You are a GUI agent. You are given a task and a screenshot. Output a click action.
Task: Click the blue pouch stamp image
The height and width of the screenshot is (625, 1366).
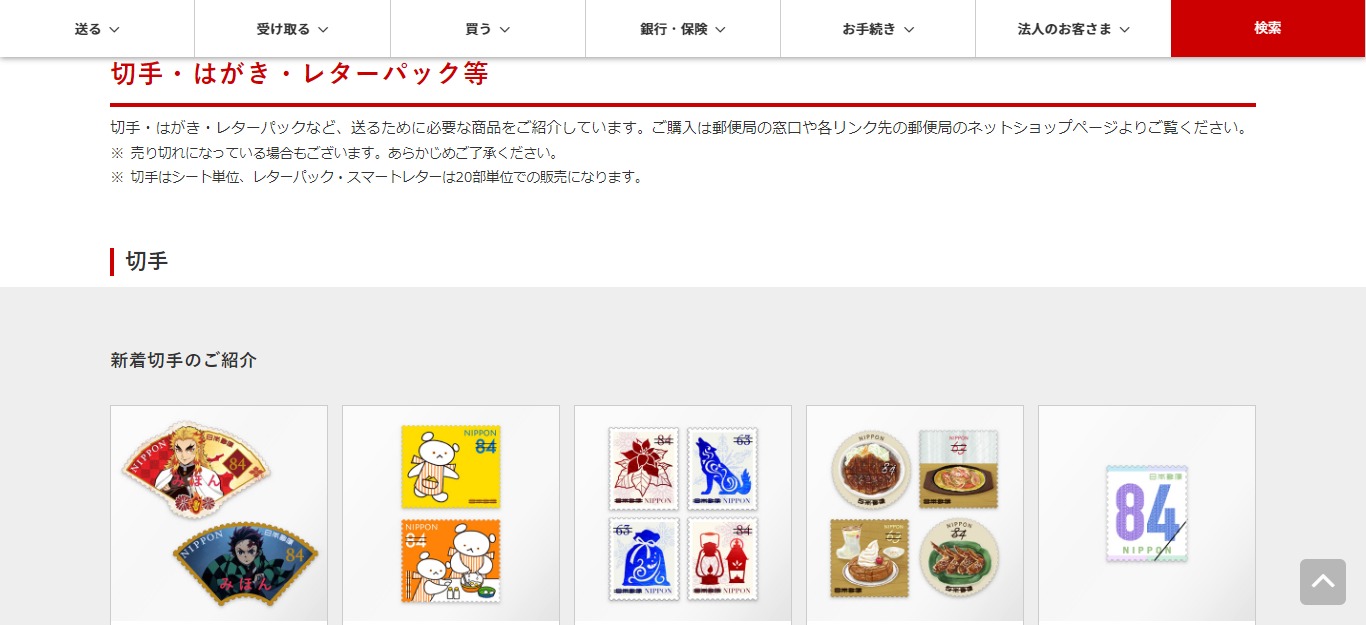tap(644, 559)
